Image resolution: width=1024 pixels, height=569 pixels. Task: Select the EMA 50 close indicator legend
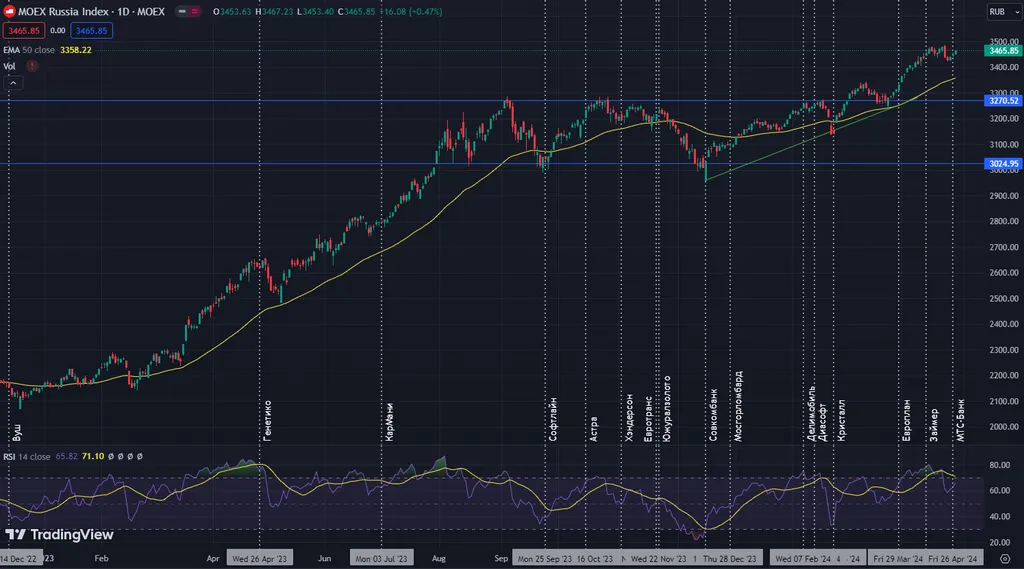29,50
